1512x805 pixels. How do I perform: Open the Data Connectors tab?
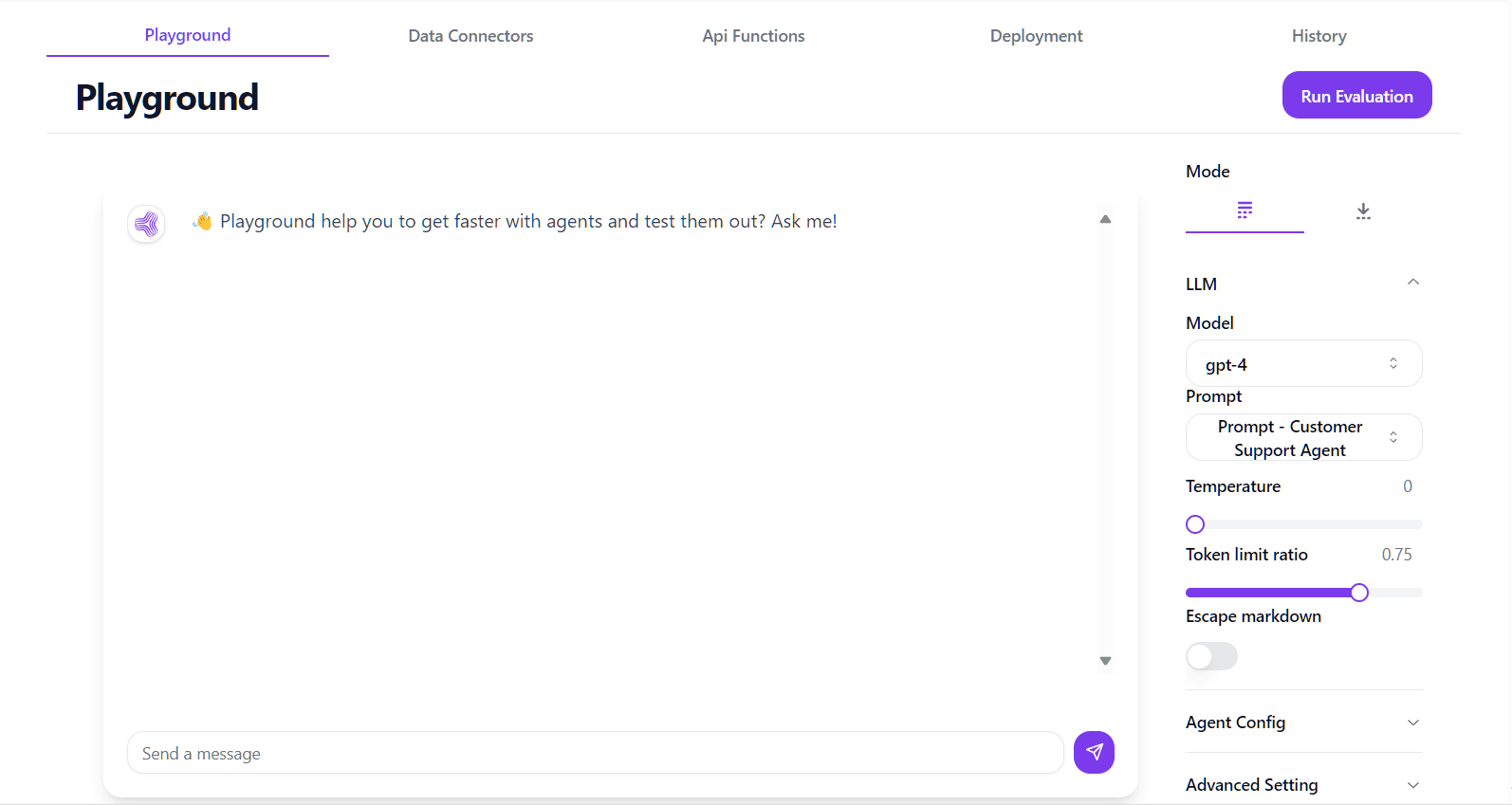(470, 36)
